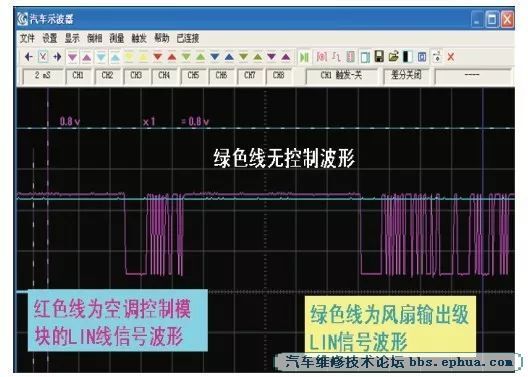Toggle channel CH1 button
This screenshot has width=528, height=377.
pyautogui.click(x=78, y=76)
